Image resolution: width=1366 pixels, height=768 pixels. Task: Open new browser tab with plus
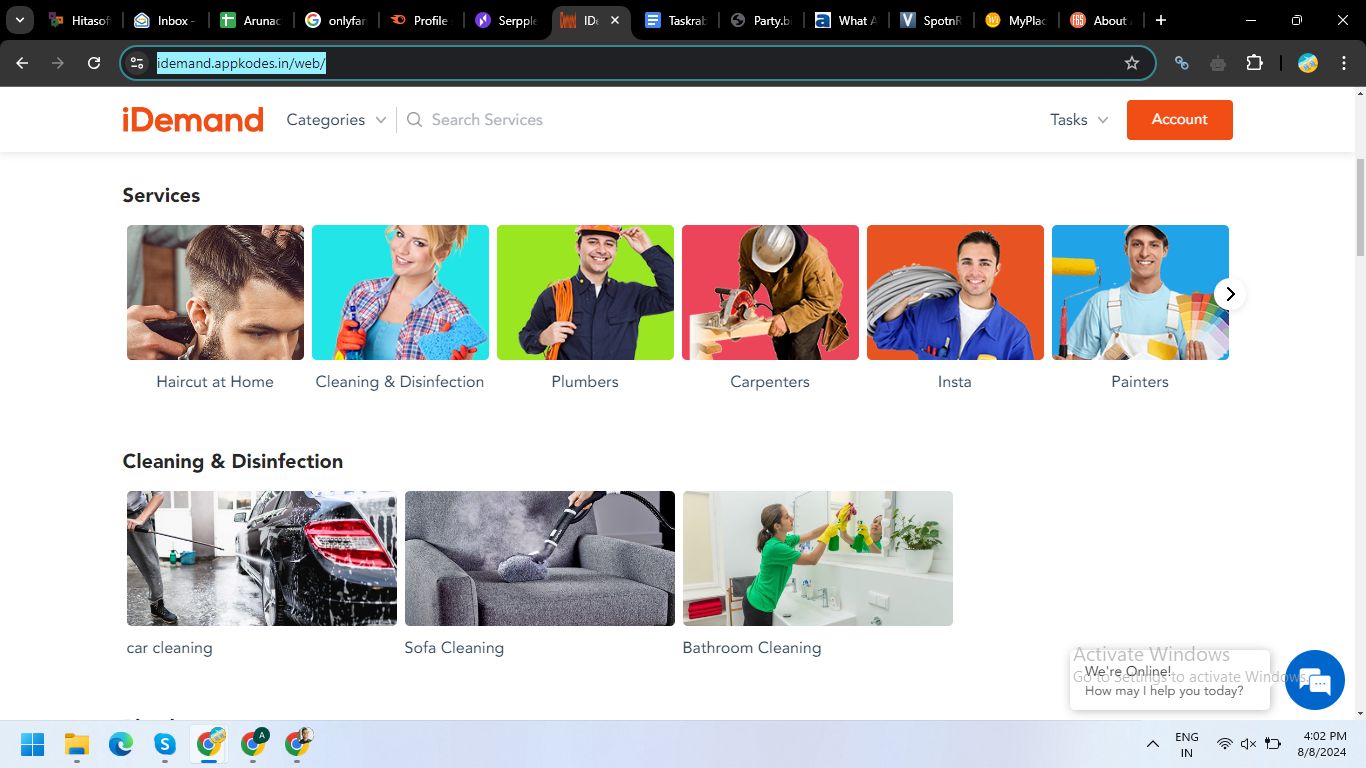(x=1160, y=20)
